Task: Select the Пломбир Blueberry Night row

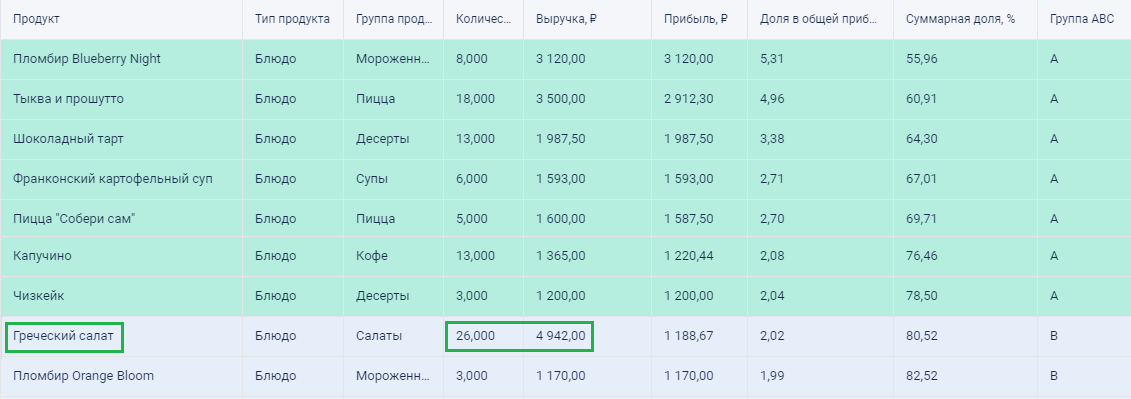Action: [x=566, y=59]
